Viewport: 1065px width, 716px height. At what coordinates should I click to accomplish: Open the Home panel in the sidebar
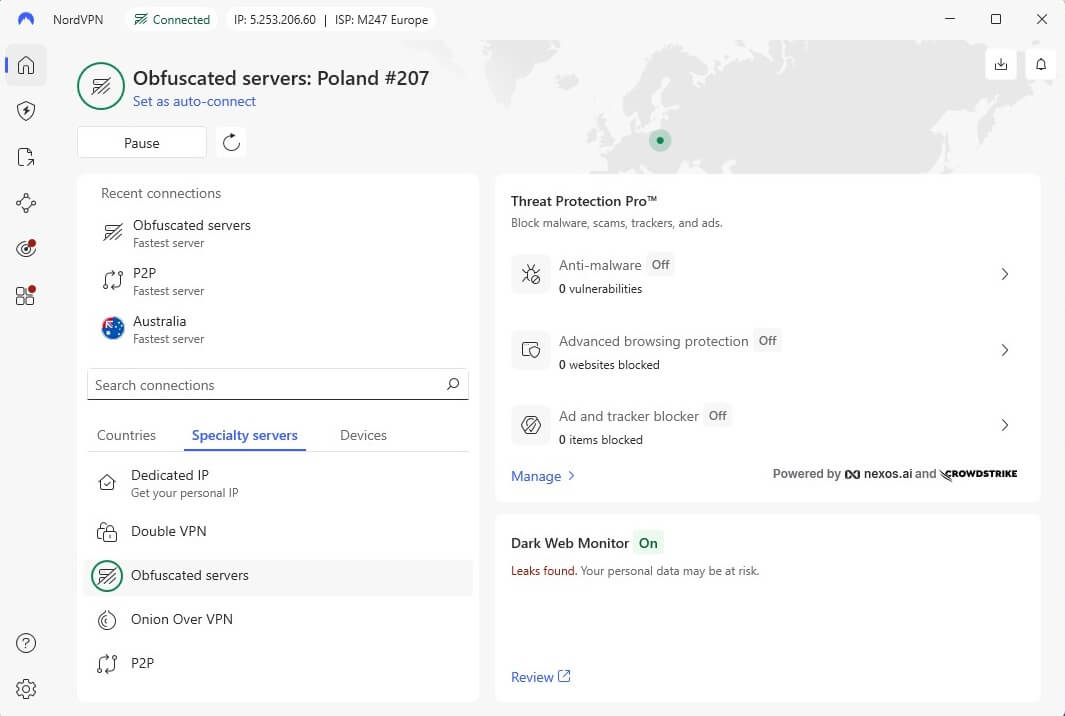click(26, 65)
